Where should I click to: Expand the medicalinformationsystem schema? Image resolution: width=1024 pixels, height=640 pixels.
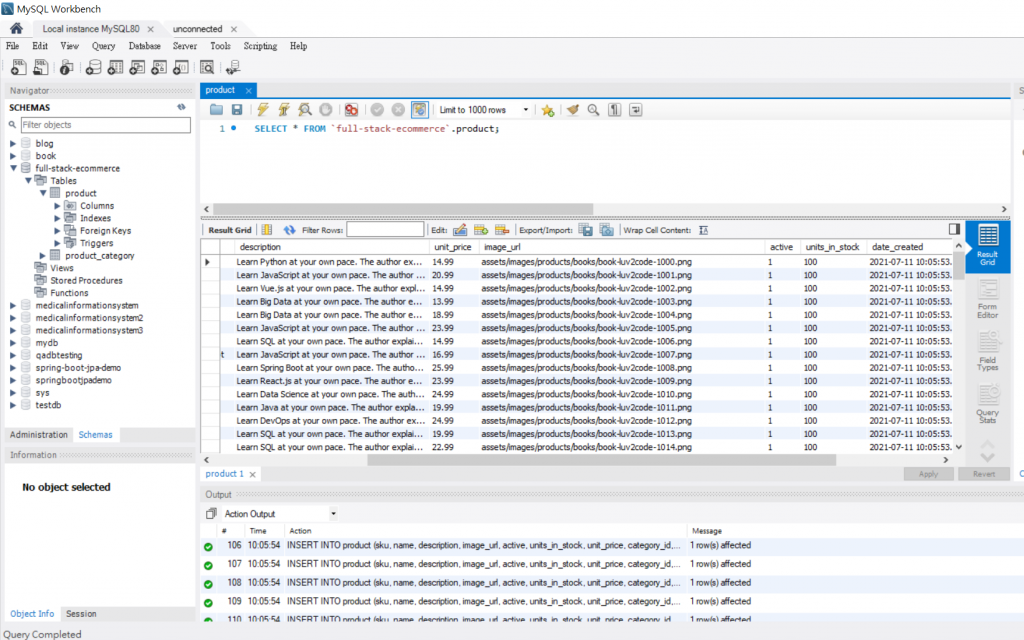12,305
